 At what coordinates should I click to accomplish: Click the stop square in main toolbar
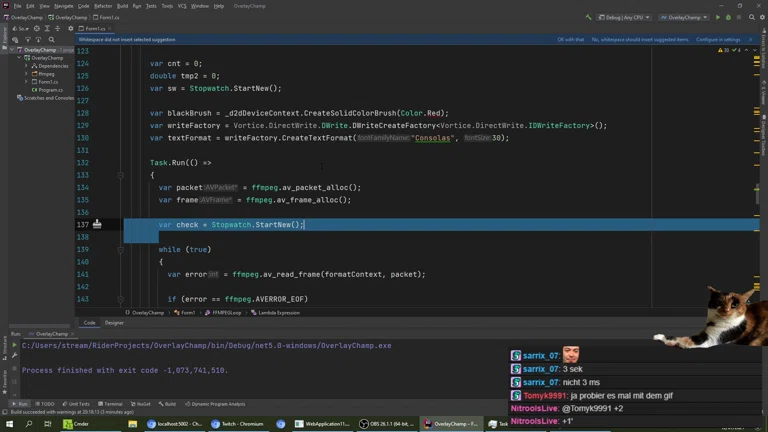coord(739,17)
